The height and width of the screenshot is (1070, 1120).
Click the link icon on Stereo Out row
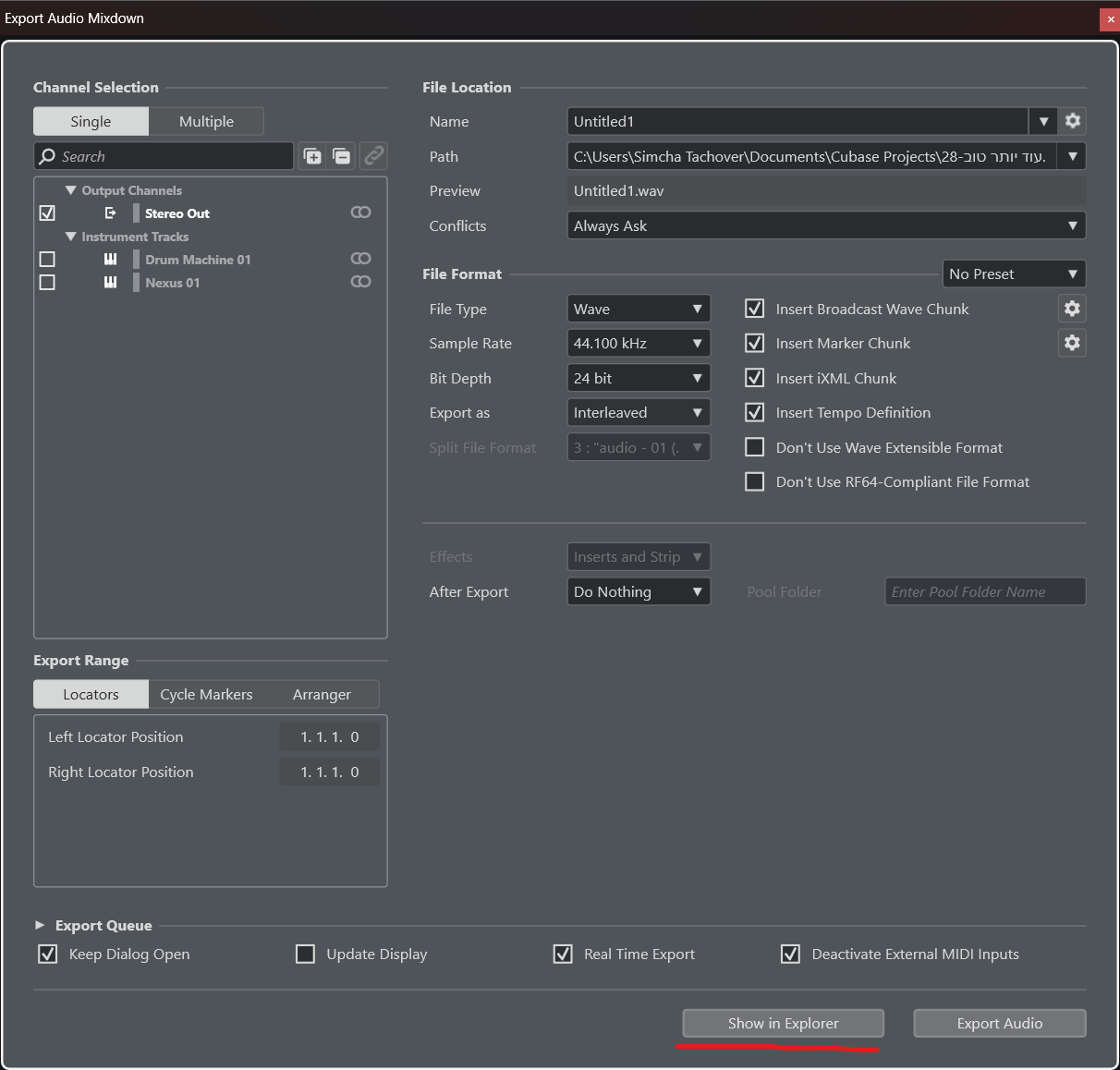click(360, 213)
